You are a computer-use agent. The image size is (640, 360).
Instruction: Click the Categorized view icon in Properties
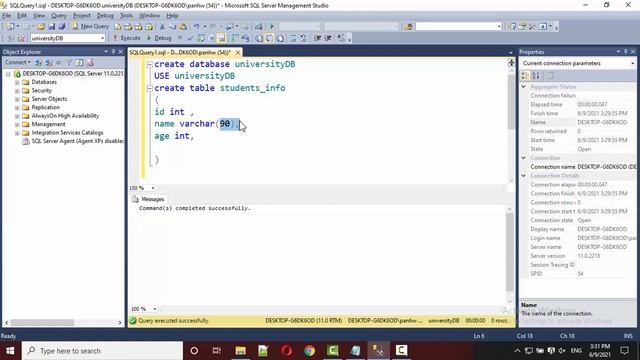[x=525, y=76]
